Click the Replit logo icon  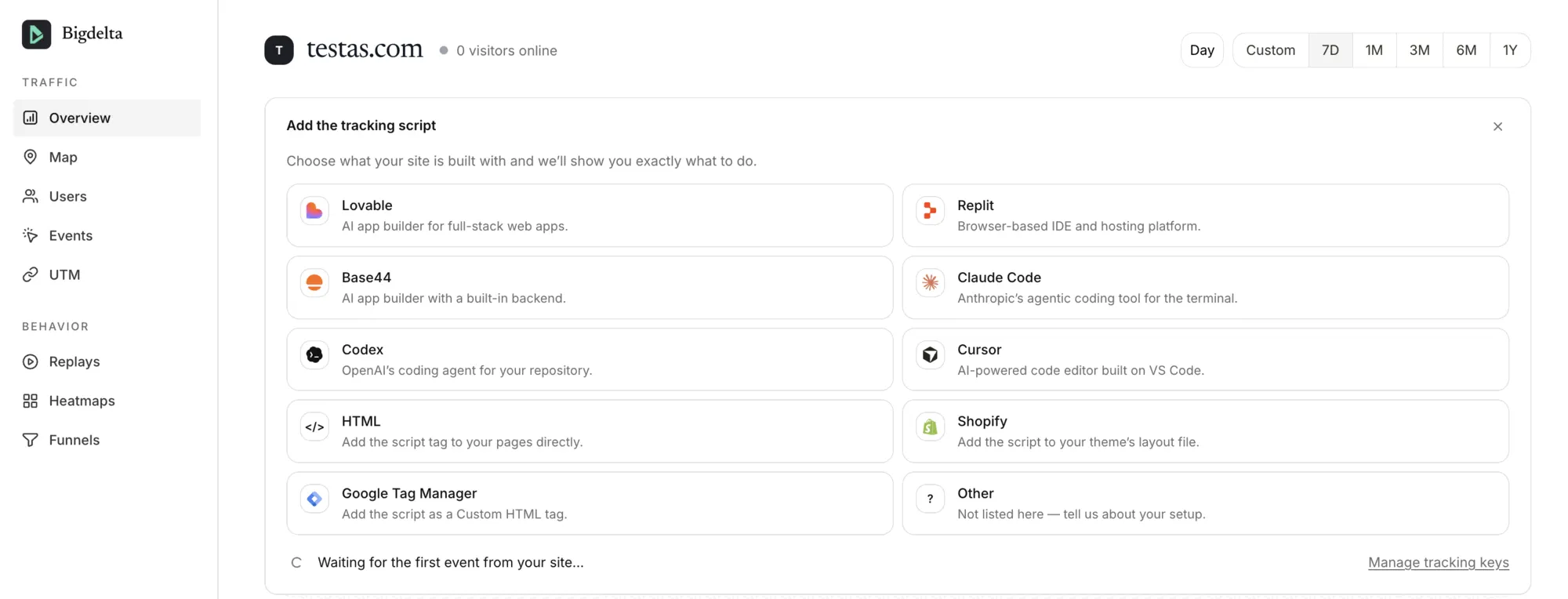tap(930, 211)
